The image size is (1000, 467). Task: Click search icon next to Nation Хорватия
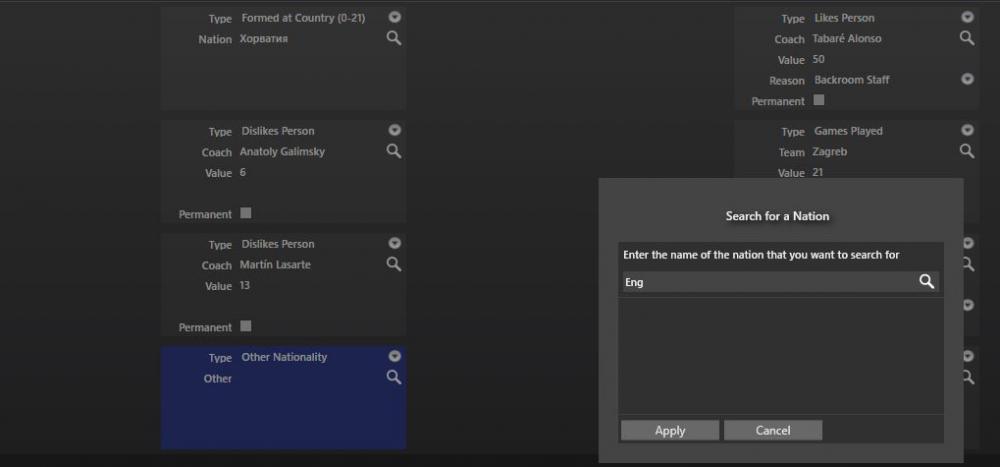(x=394, y=38)
